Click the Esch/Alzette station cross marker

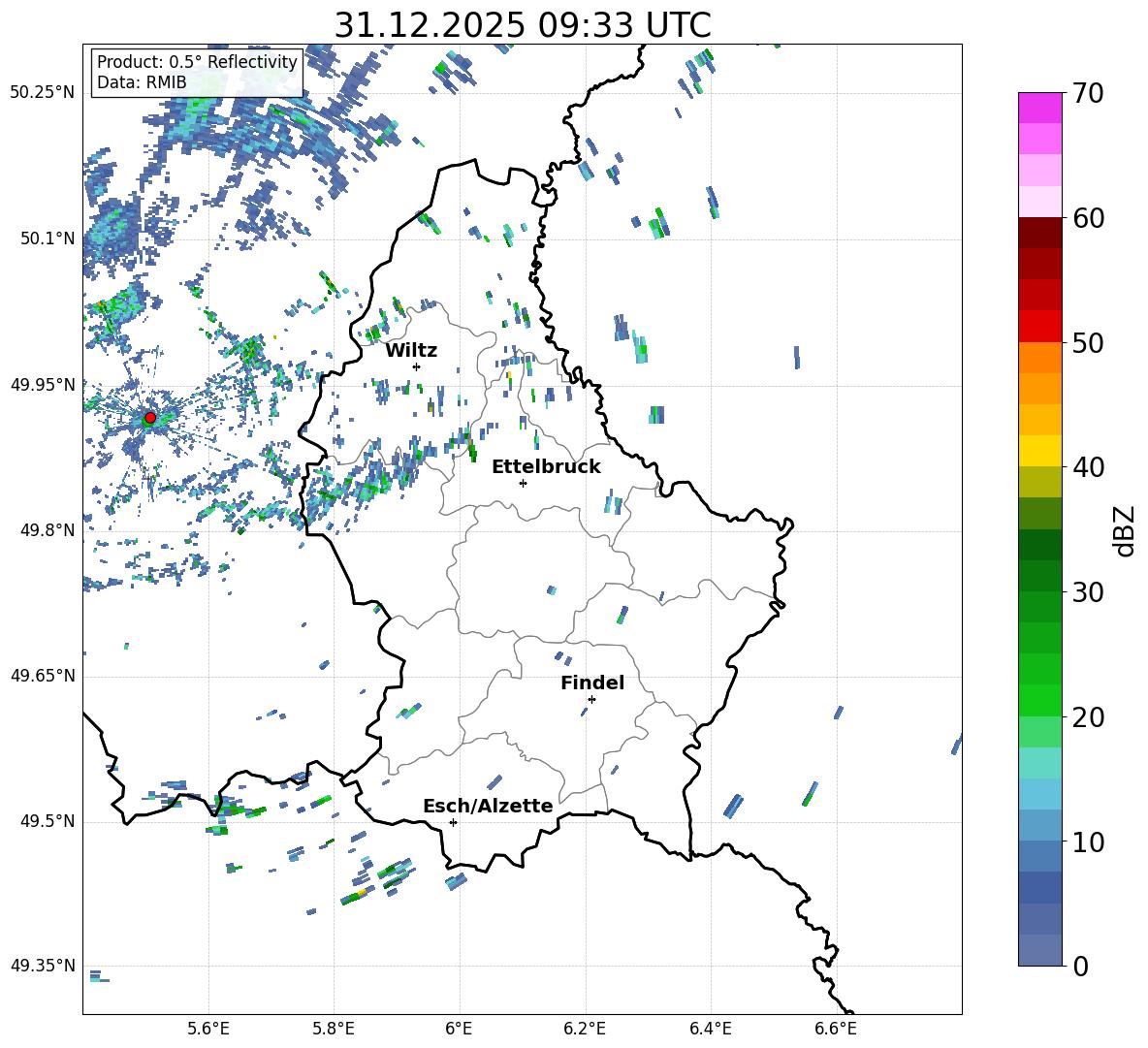click(453, 822)
